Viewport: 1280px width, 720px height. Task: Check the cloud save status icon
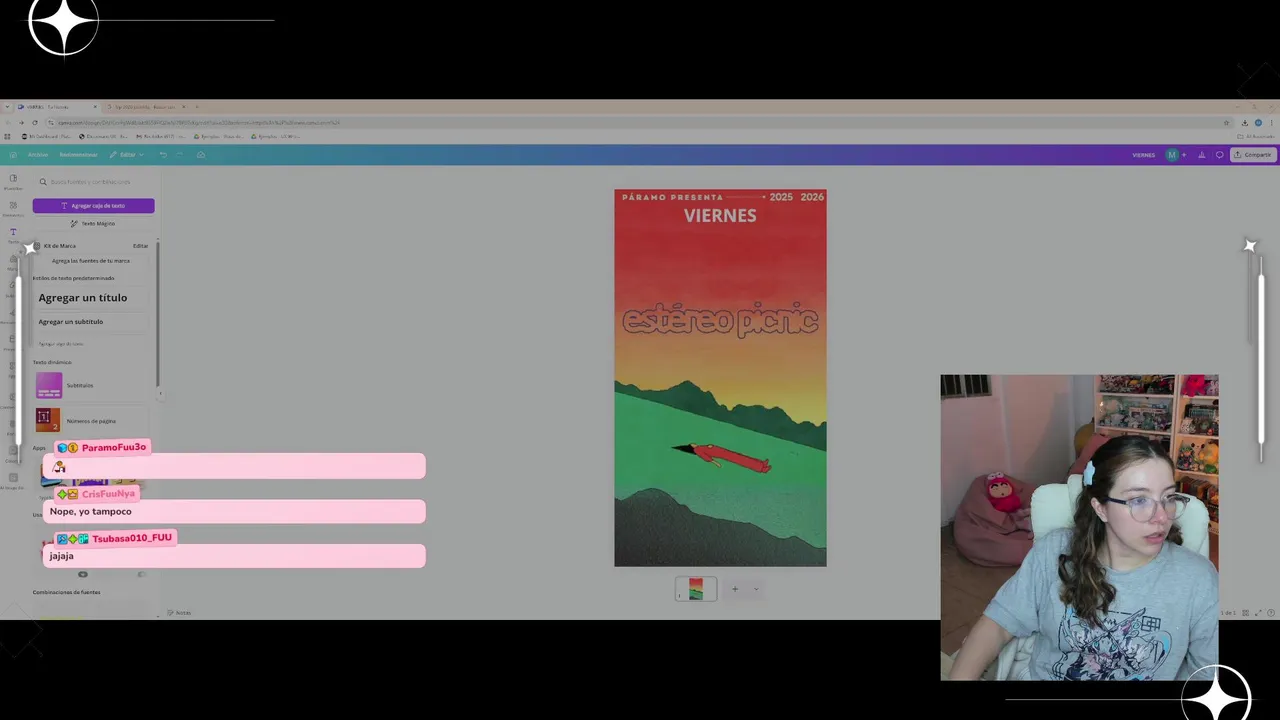point(201,155)
